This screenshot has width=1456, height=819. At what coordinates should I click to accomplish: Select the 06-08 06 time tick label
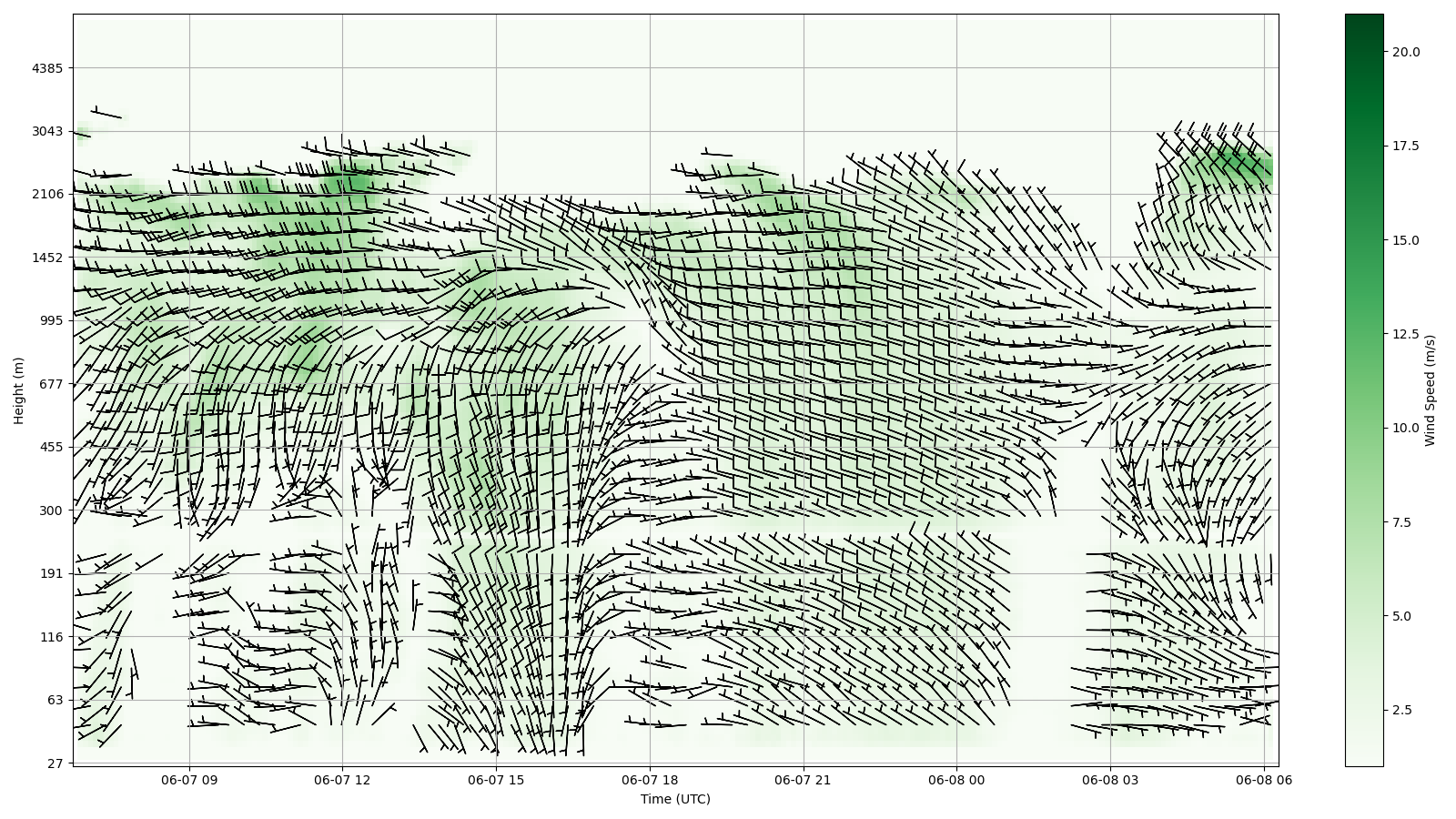pyautogui.click(x=1263, y=780)
